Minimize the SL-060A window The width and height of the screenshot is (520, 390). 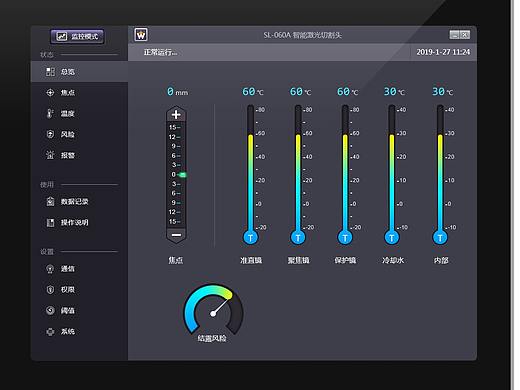[454, 35]
